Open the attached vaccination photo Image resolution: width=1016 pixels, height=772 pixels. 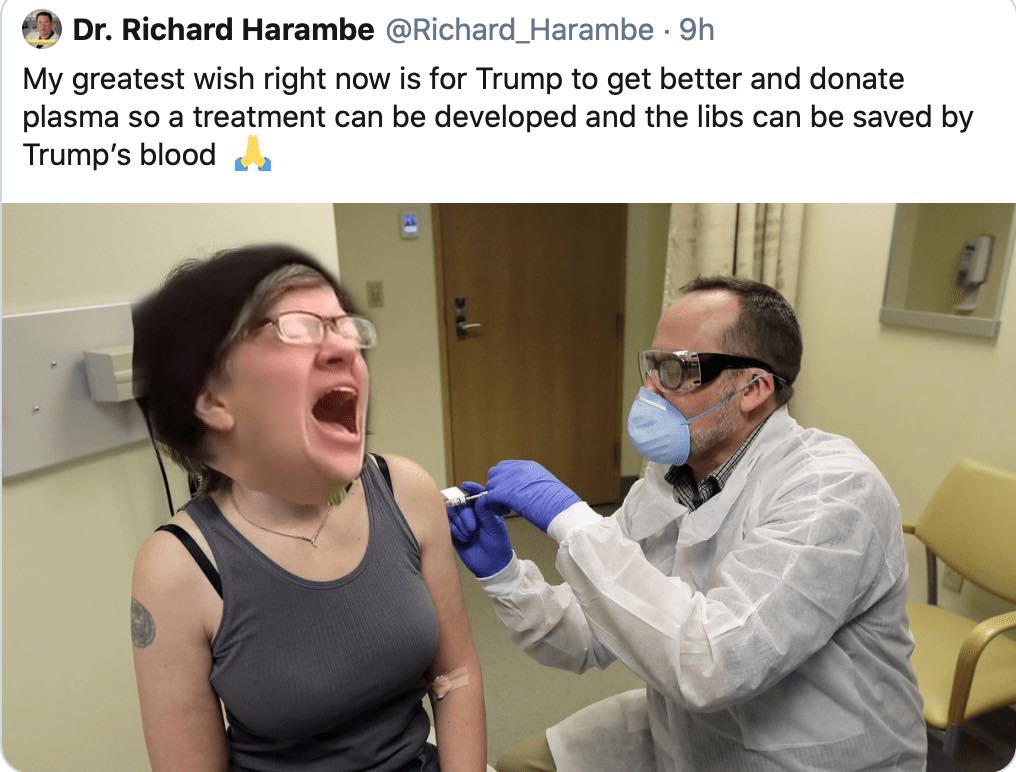(x=508, y=487)
